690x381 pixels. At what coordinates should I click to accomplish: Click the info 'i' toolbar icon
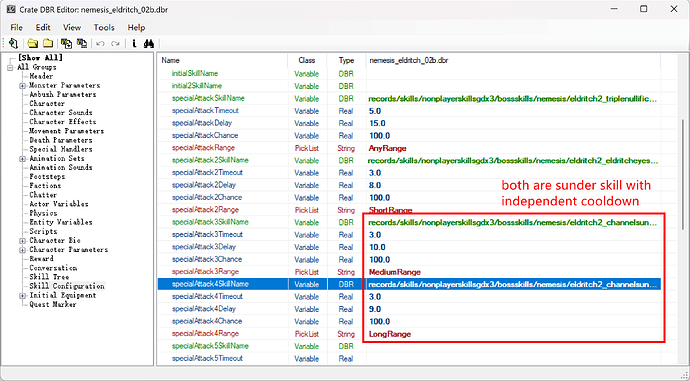(x=134, y=44)
